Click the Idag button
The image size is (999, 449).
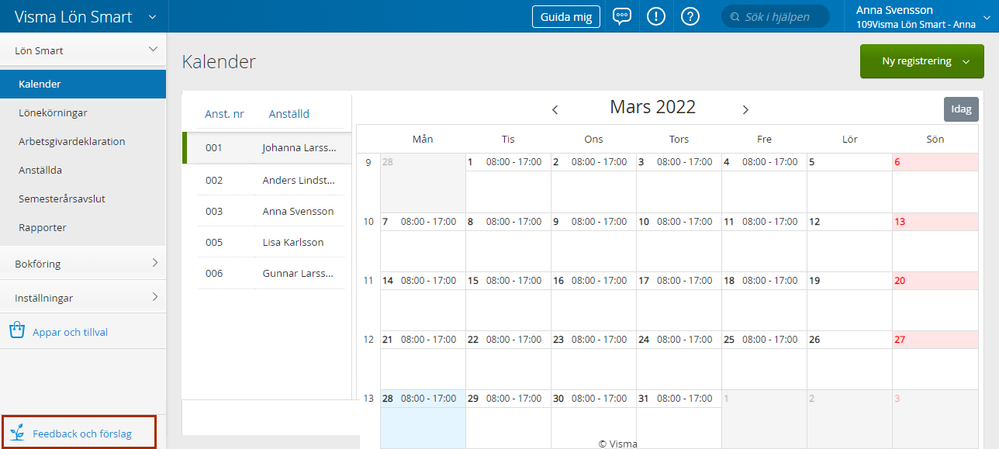pyautogui.click(x=960, y=109)
